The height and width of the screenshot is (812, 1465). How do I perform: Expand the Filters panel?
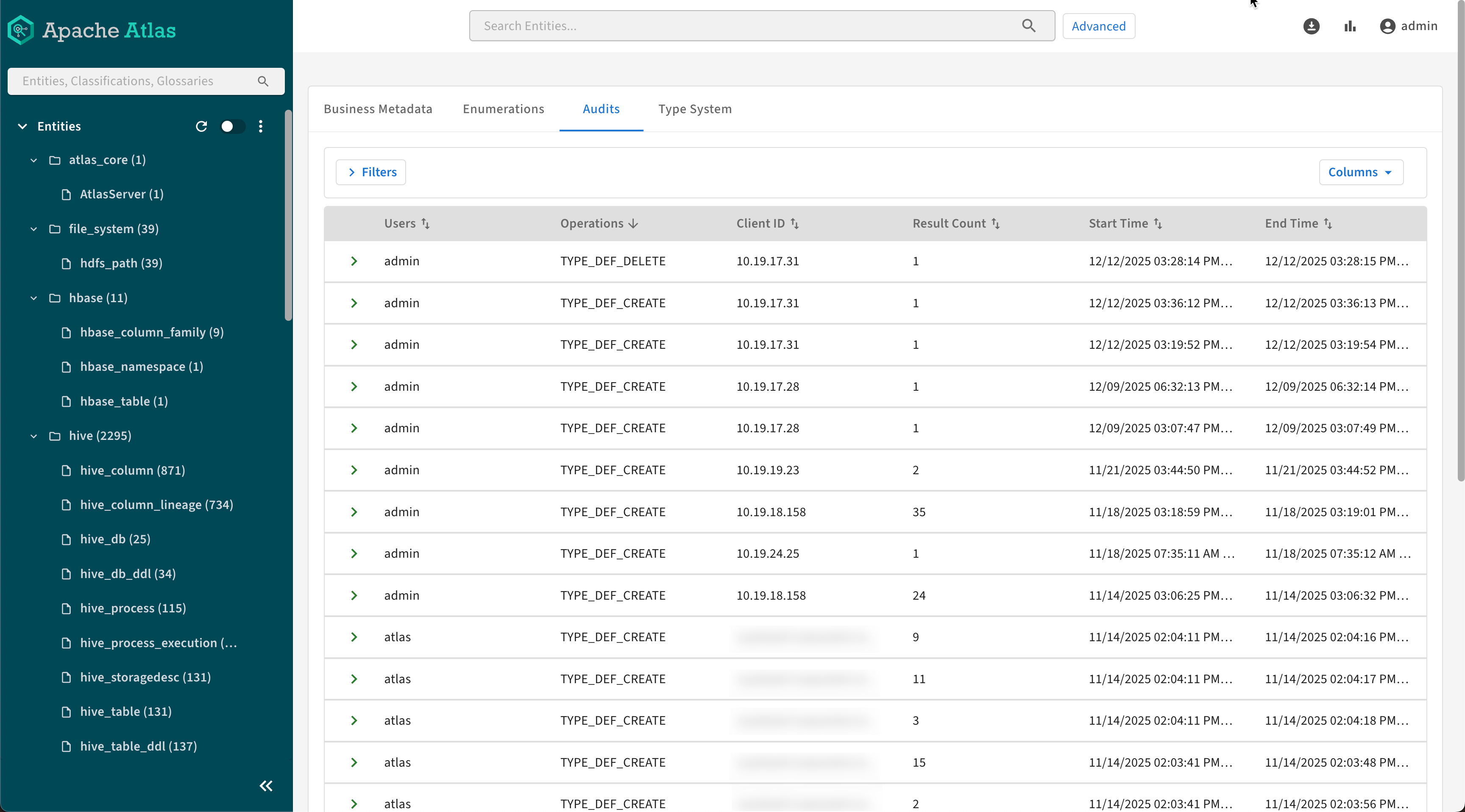point(371,172)
